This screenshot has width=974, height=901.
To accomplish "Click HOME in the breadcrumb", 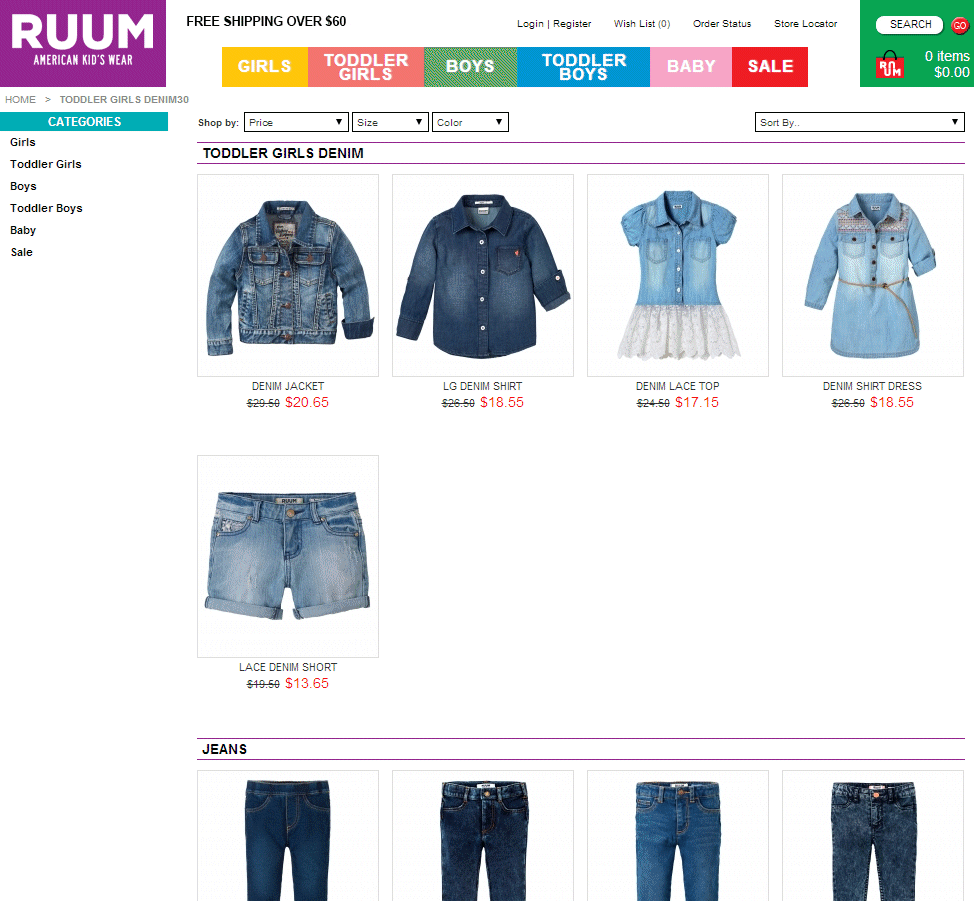I will pos(20,99).
